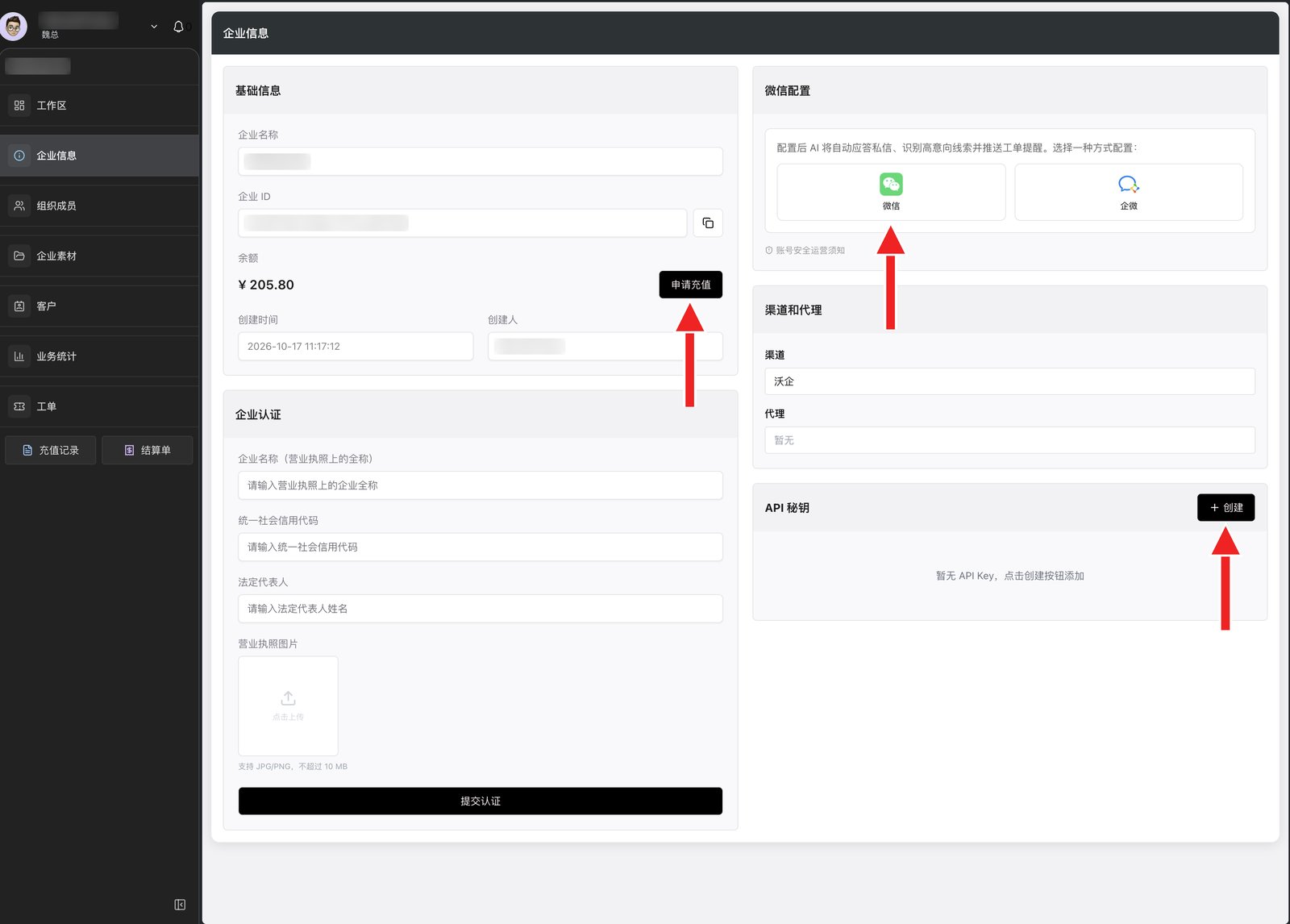Focus the 法定代表人姓名 input
This screenshot has height=924, width=1290.
click(481, 609)
